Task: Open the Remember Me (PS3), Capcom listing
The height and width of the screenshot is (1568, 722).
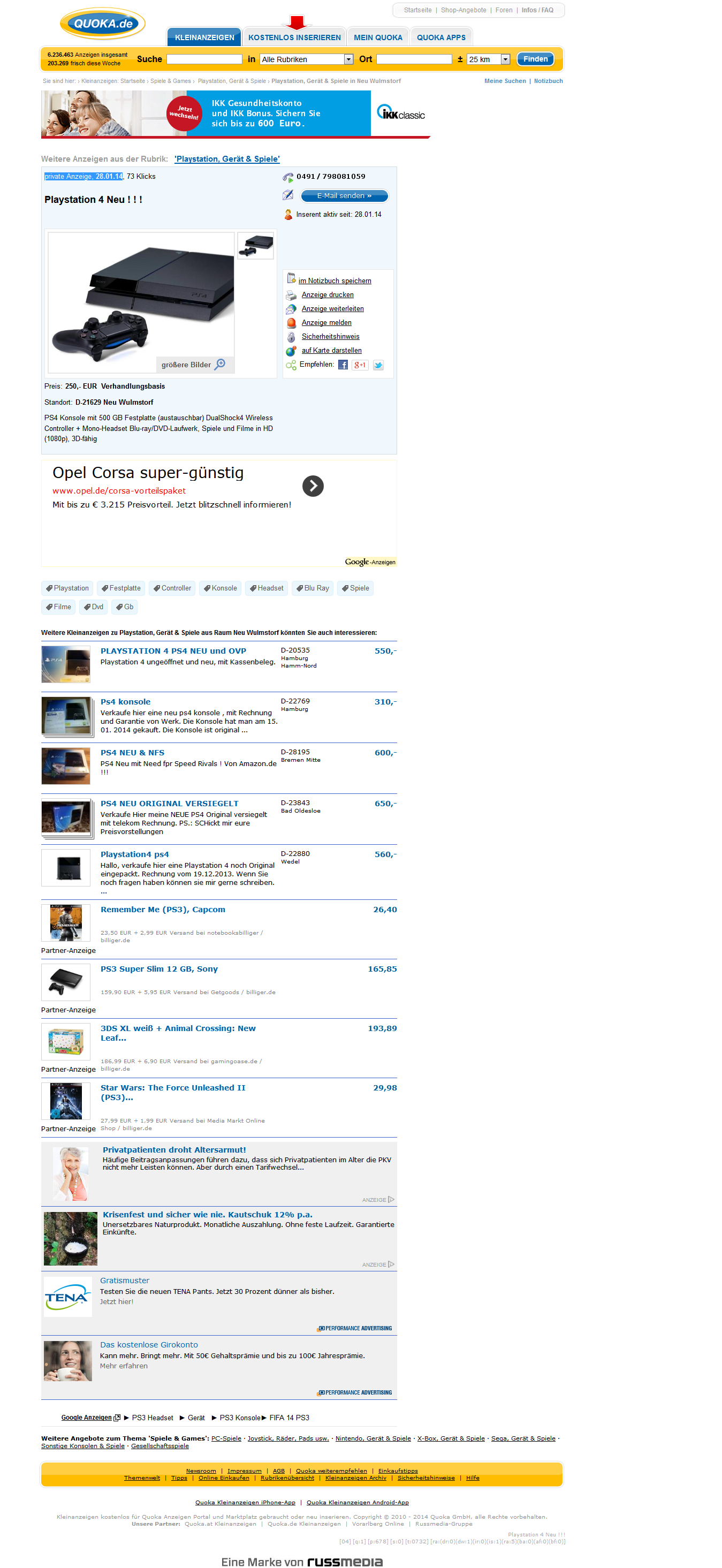Action: (163, 910)
